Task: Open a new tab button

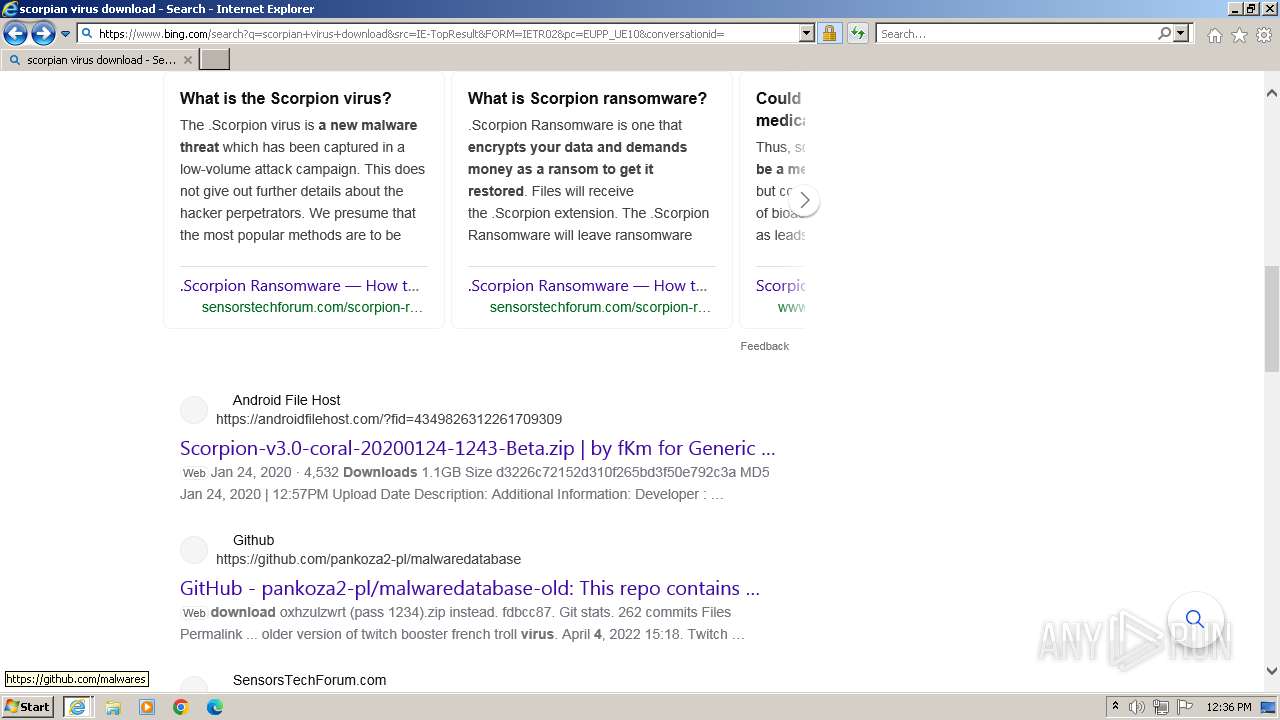Action: pyautogui.click(x=215, y=60)
